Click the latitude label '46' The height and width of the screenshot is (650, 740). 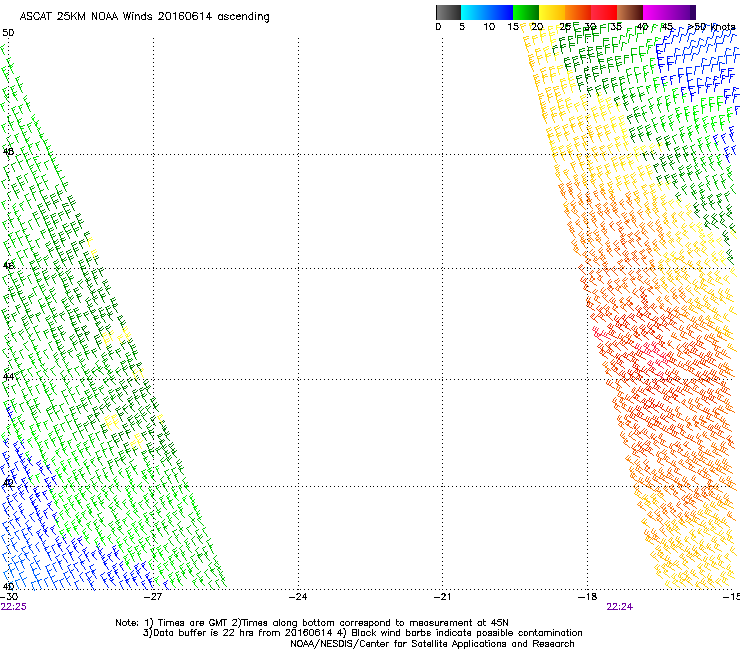8,266
